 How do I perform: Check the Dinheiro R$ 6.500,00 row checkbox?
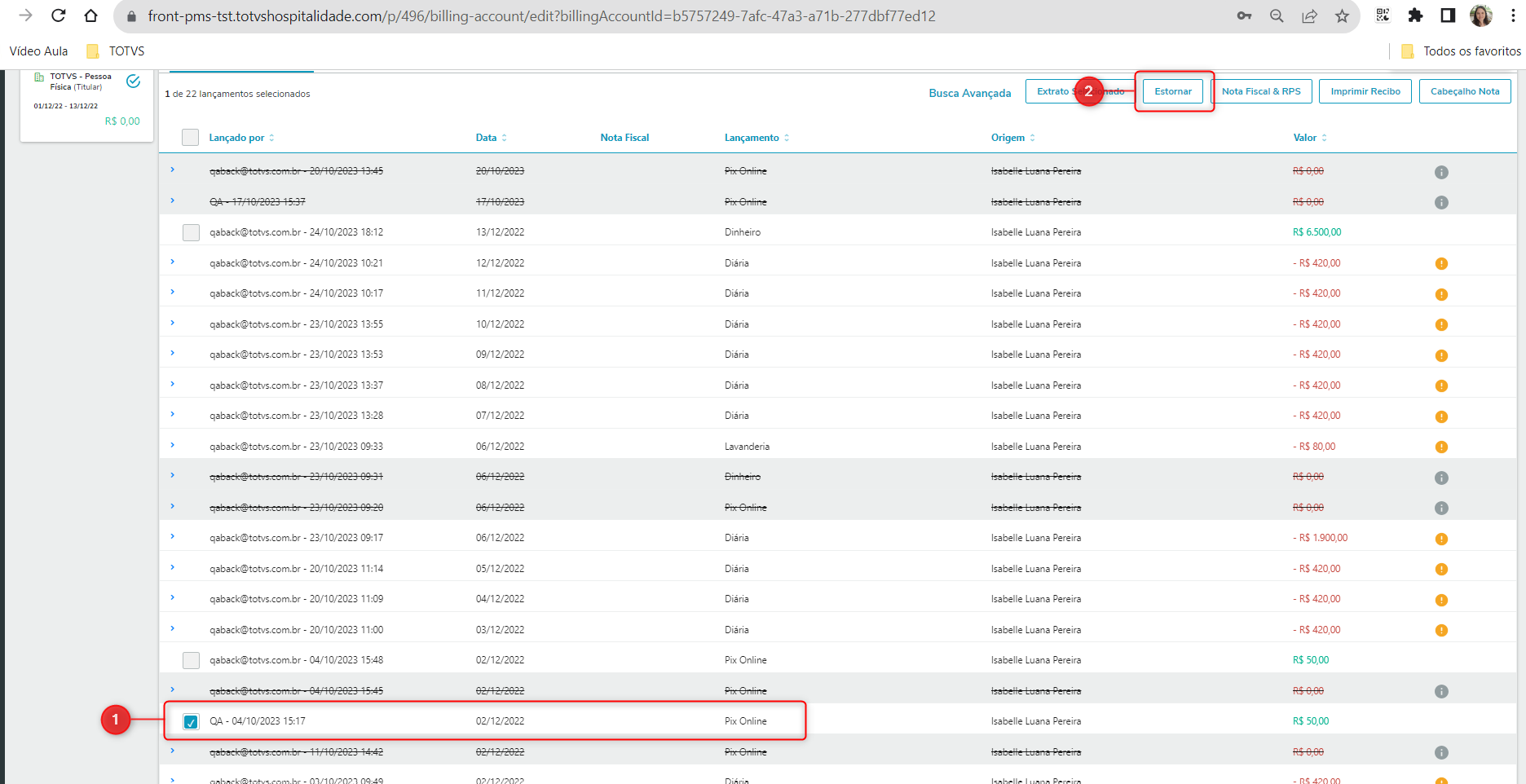(191, 232)
